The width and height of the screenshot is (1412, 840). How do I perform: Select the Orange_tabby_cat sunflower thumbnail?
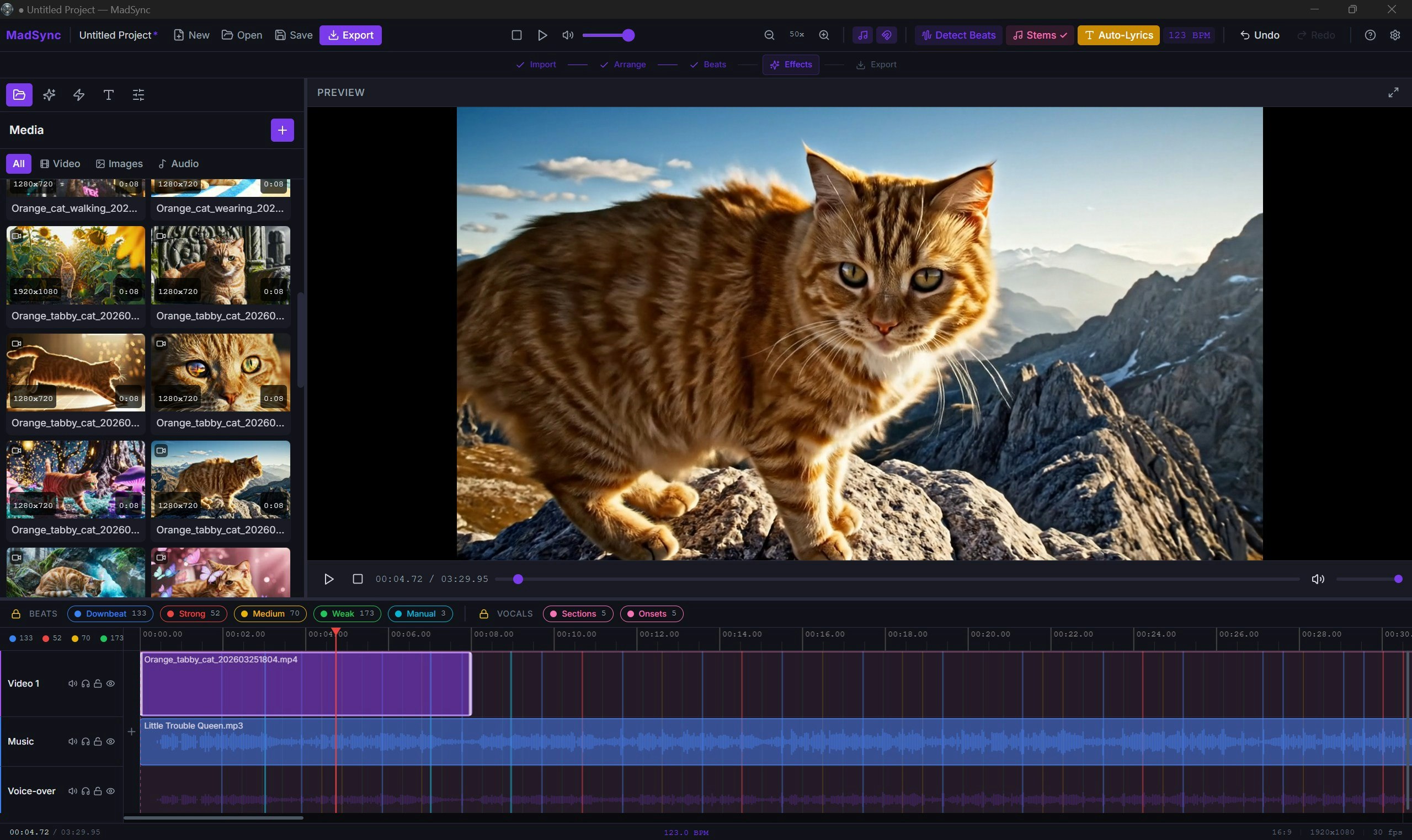click(x=75, y=264)
